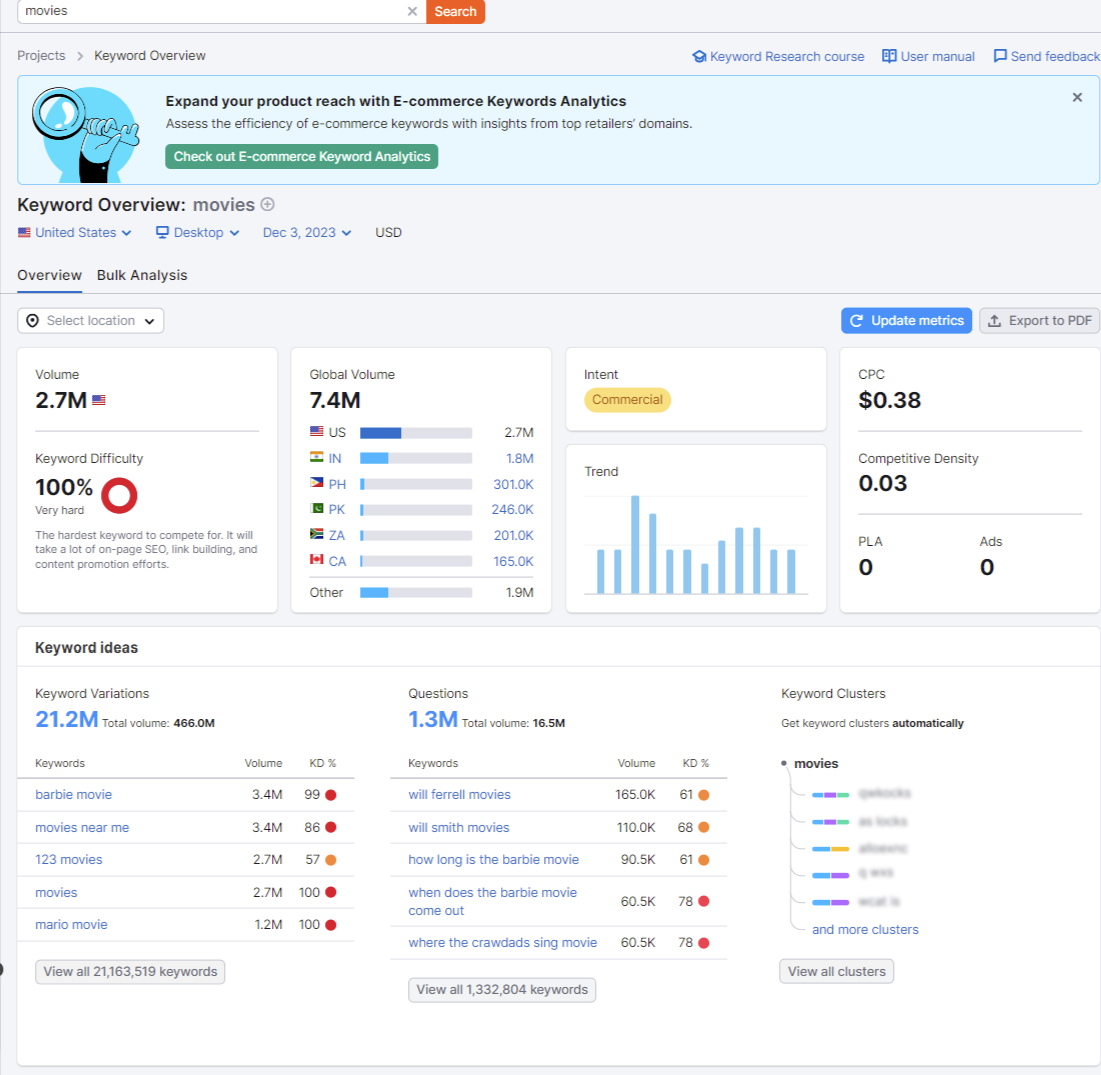The height and width of the screenshot is (1075, 1101).
Task: Switch to the Bulk Analysis tab
Action: pos(142,275)
